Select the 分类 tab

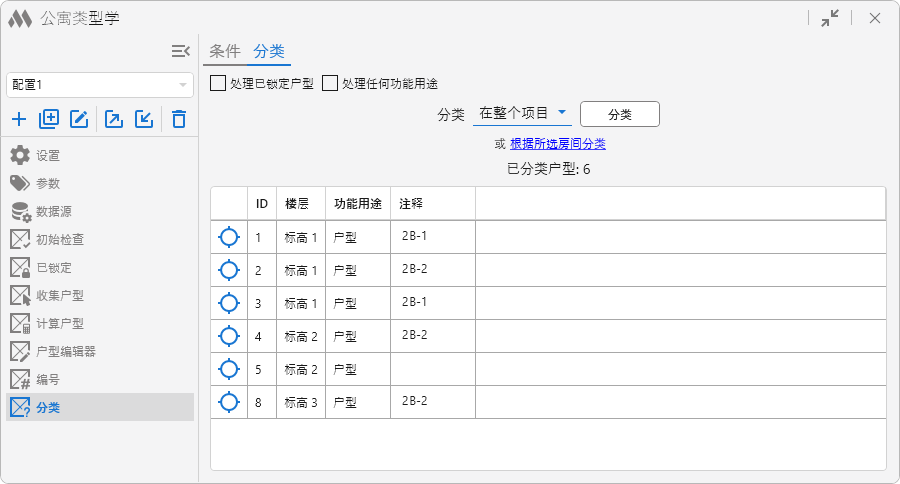(x=269, y=51)
